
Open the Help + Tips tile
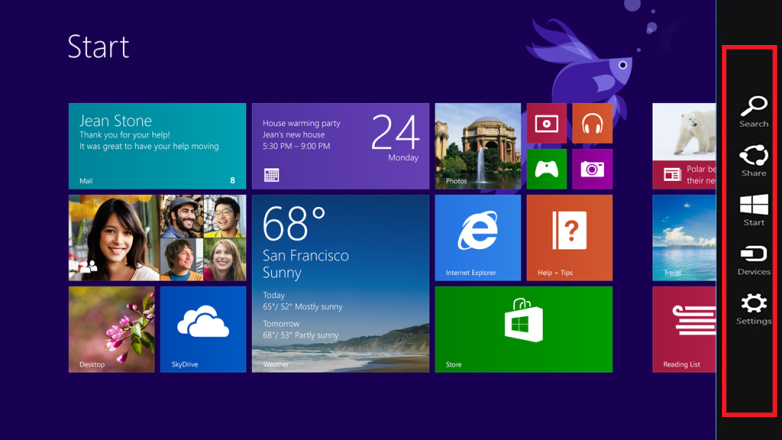coord(570,238)
